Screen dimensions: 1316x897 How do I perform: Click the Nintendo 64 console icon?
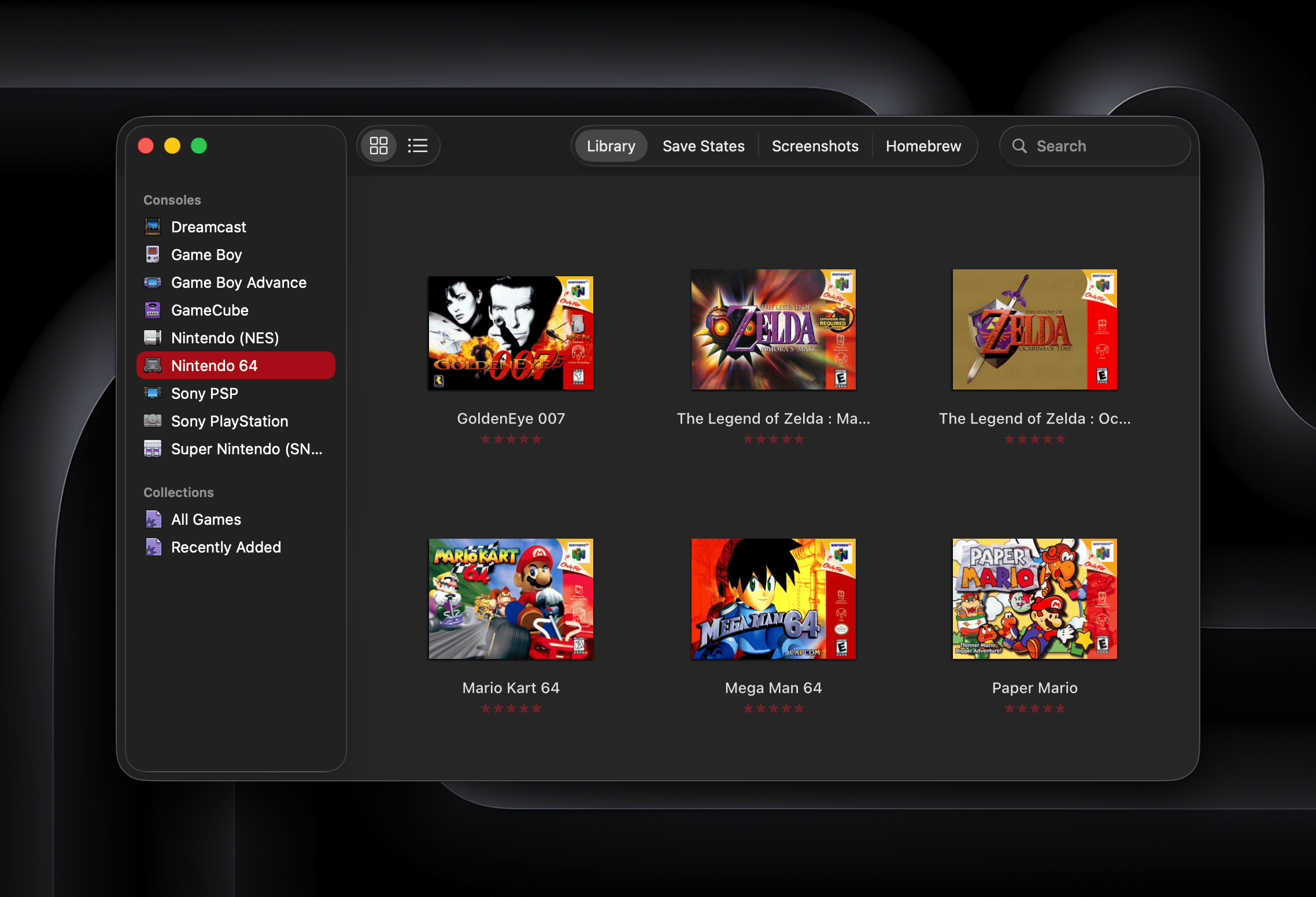pos(153,365)
